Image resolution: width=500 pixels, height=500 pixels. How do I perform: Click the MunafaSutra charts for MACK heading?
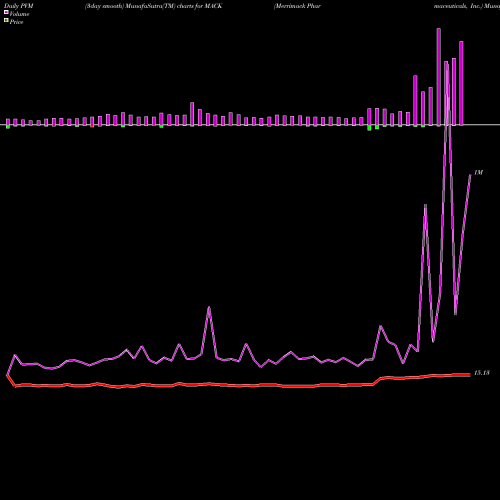tap(153, 6)
